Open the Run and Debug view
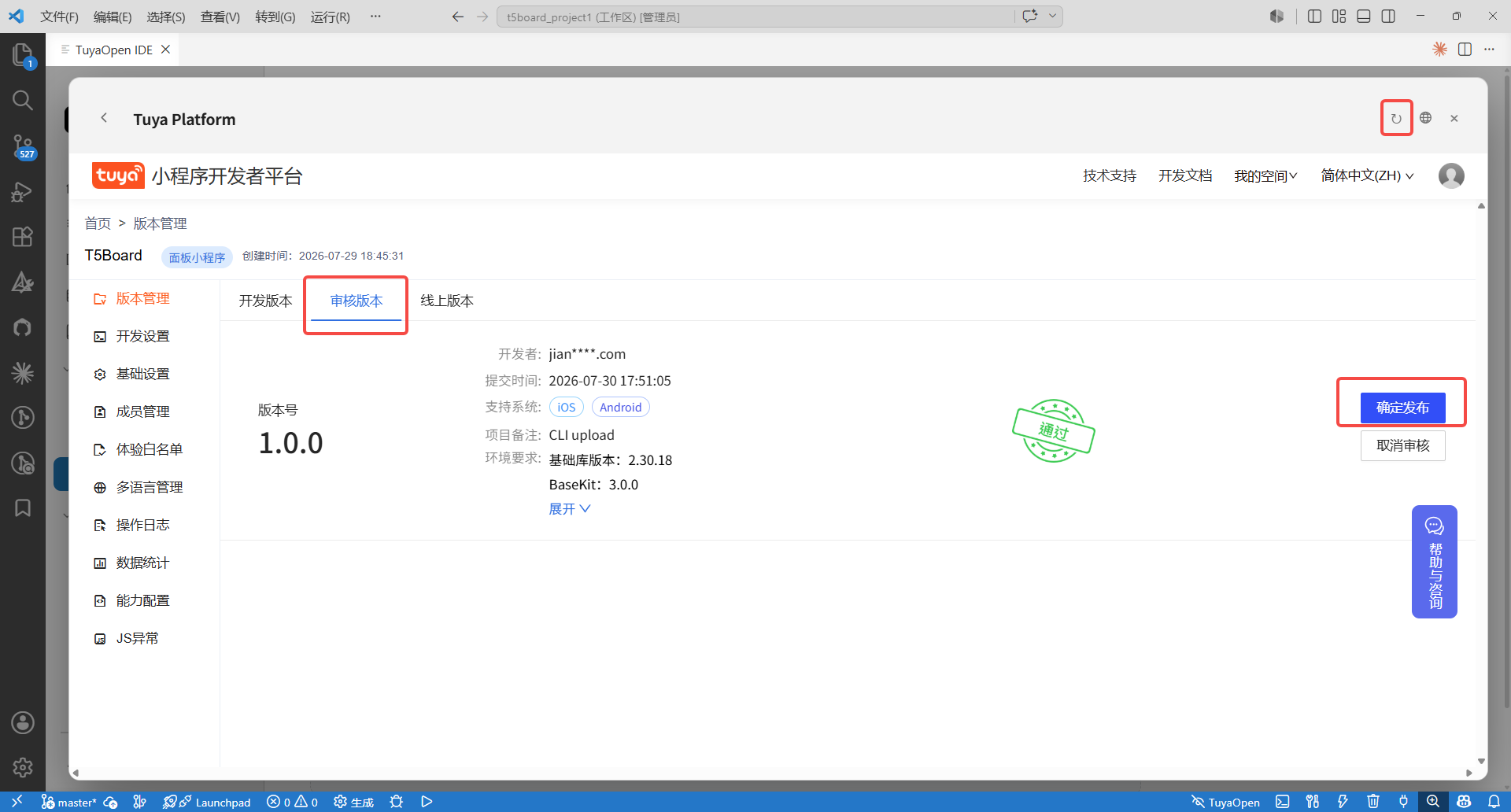Screen dimensions: 1511x812 pyautogui.click(x=23, y=191)
